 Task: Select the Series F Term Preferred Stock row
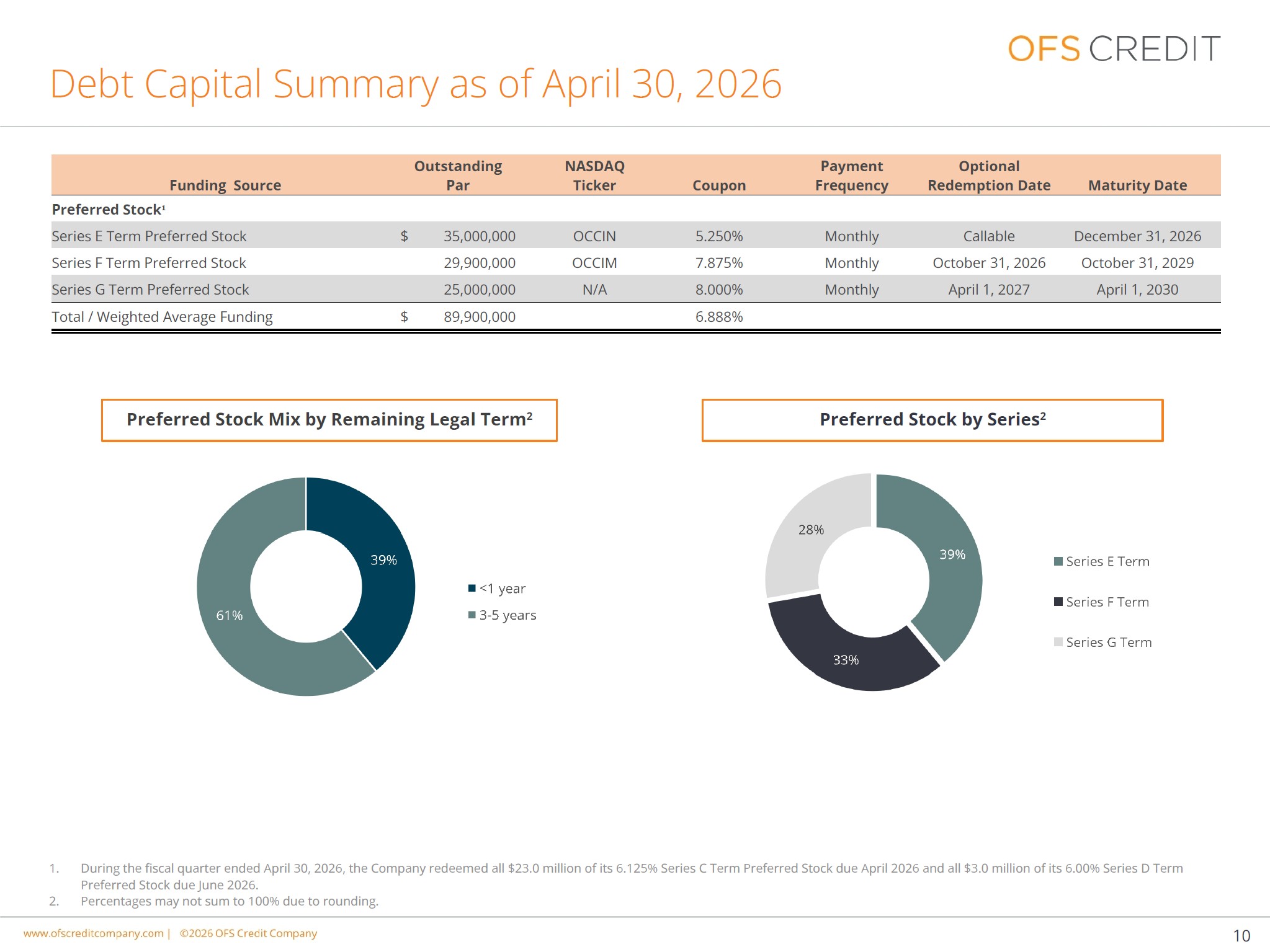636,262
